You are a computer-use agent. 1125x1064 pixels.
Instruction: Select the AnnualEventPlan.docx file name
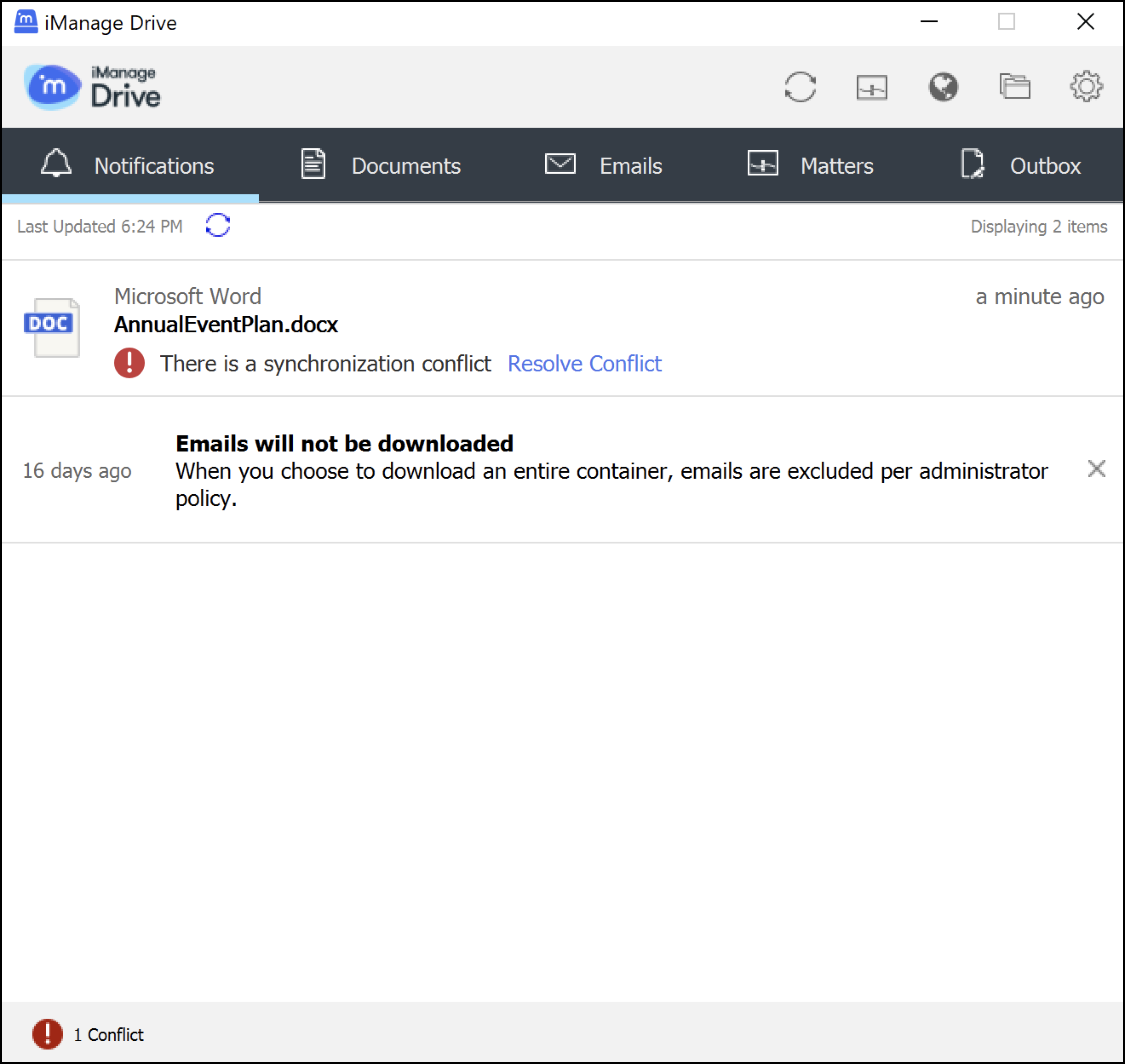pos(226,324)
